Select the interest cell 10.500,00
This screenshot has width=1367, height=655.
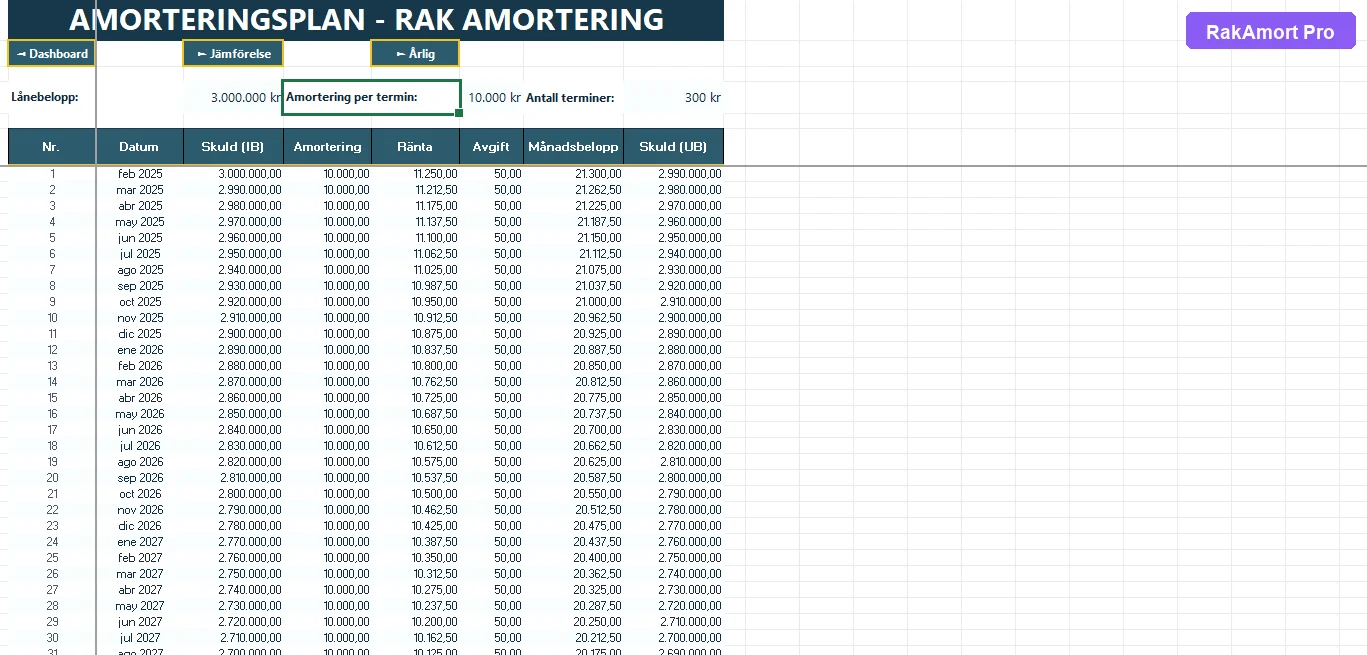pos(415,494)
